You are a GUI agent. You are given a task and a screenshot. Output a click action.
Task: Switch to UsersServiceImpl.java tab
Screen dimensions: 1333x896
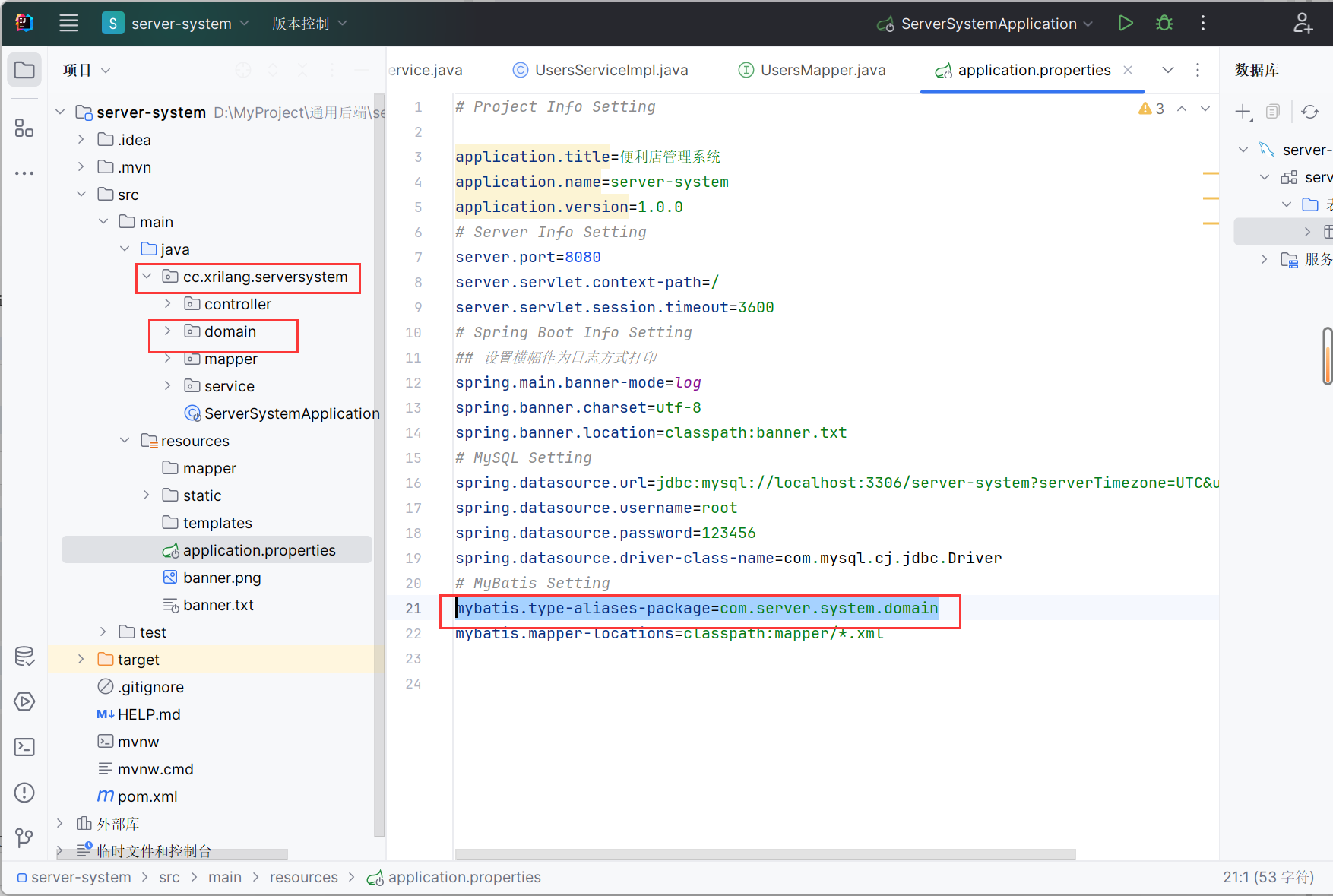click(x=600, y=70)
